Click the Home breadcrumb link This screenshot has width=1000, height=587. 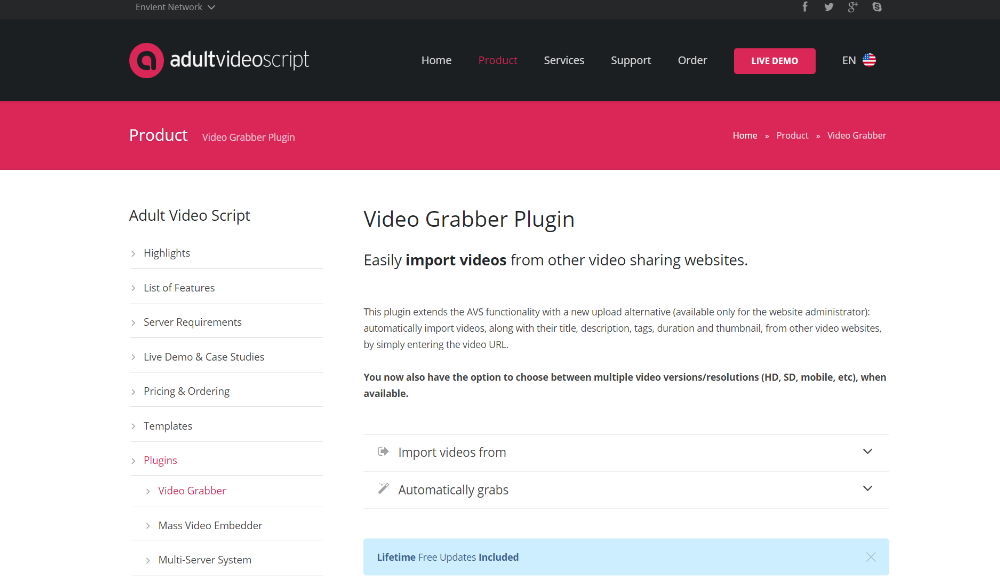click(x=745, y=135)
